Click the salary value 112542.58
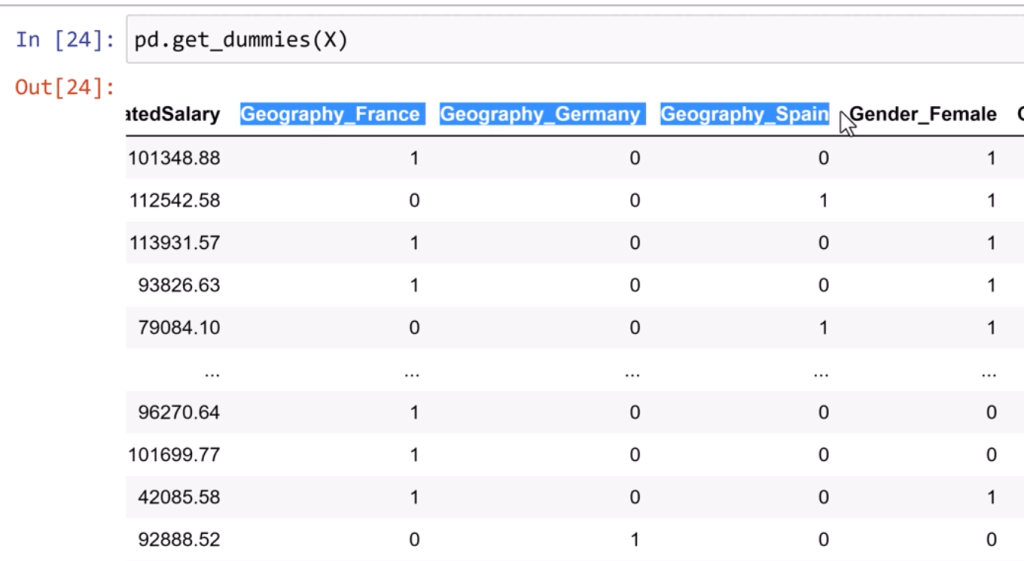The height and width of the screenshot is (561, 1024). tap(174, 200)
